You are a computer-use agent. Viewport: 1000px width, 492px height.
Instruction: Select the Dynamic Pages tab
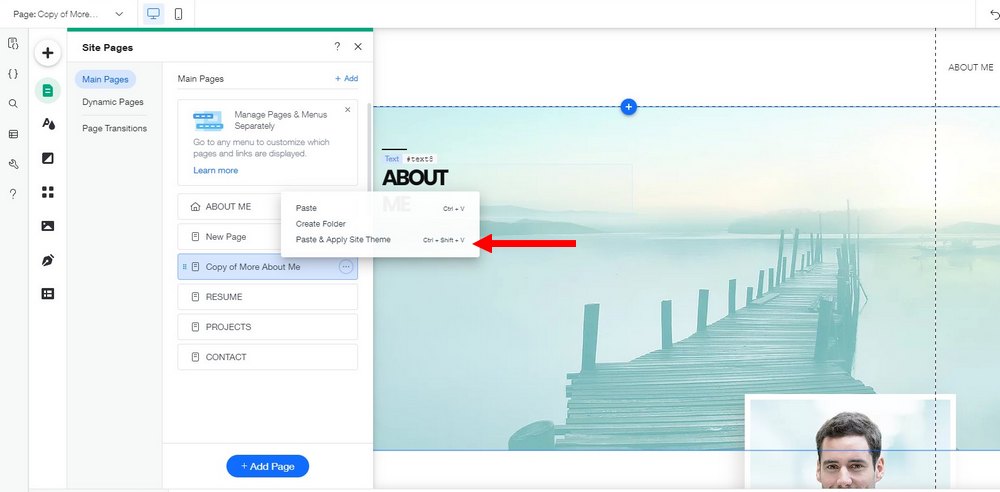click(113, 101)
